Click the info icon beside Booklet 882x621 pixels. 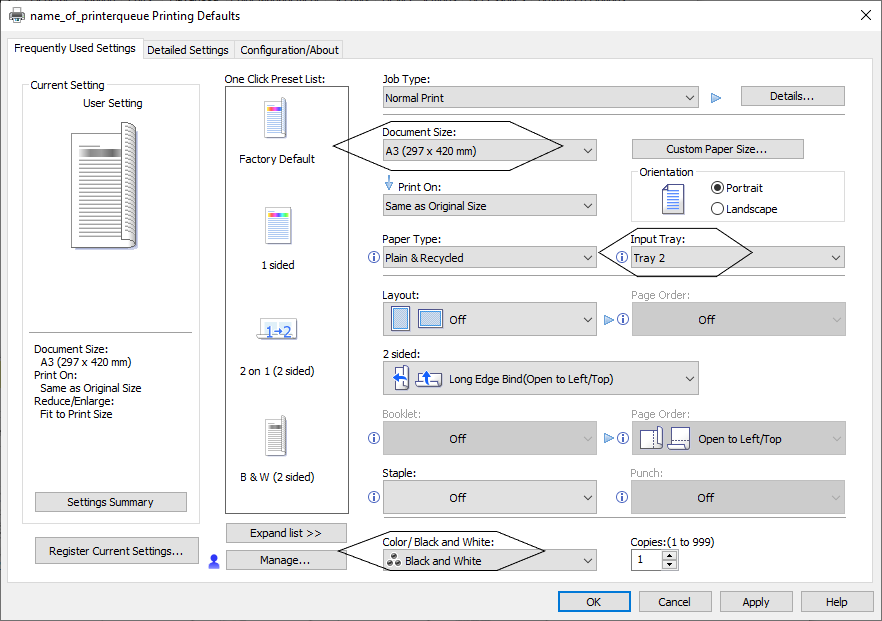coord(374,438)
